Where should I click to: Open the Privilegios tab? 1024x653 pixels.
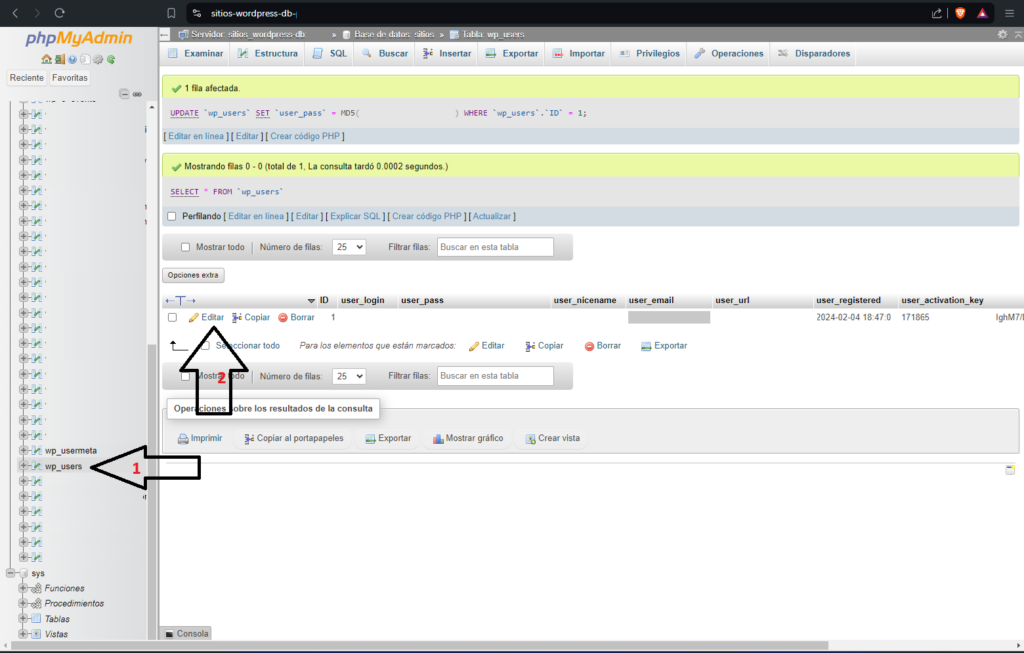tap(650, 53)
